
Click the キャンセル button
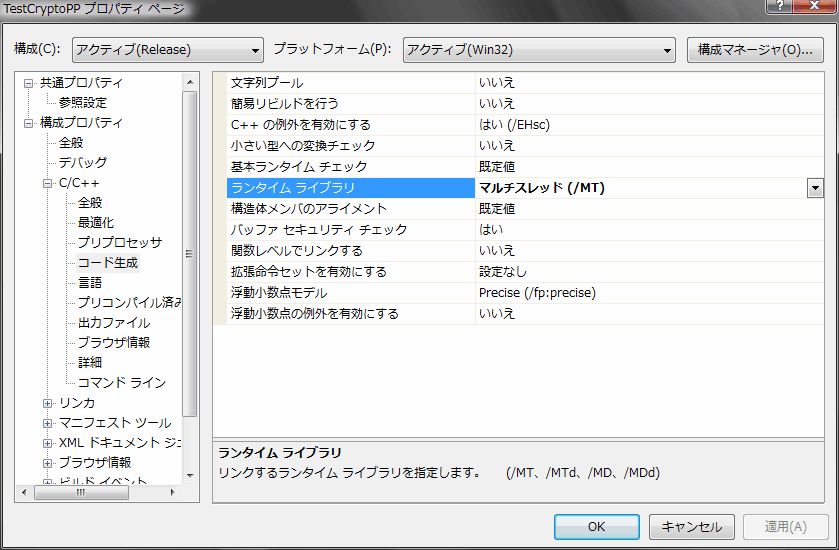pyautogui.click(x=691, y=526)
